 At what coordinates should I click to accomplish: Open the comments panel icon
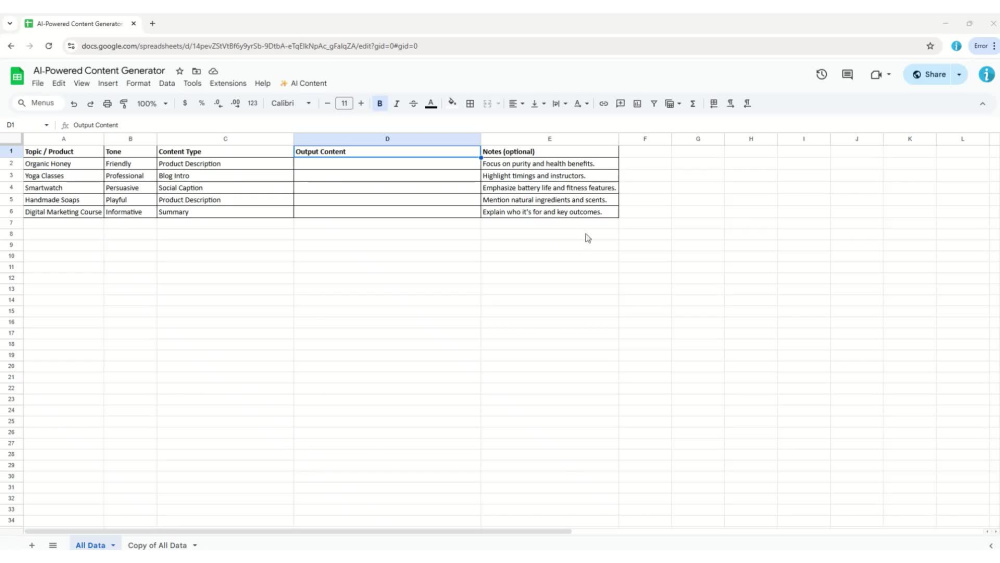pyautogui.click(x=847, y=74)
